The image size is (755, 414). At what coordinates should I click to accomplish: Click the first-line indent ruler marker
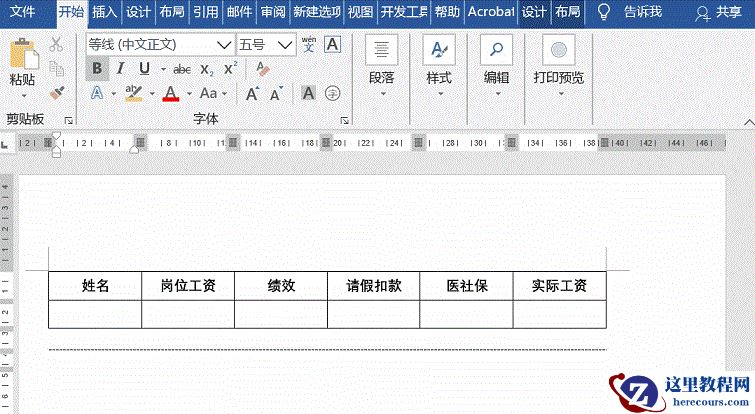point(56,137)
